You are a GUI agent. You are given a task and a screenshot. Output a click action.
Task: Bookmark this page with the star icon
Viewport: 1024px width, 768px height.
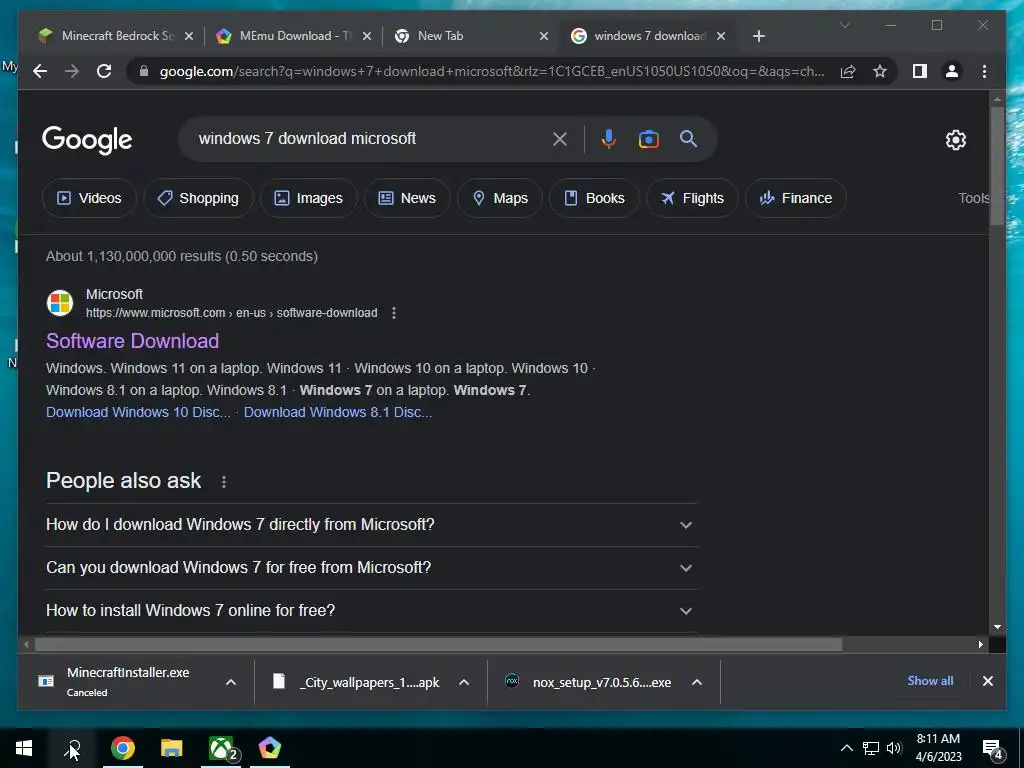(880, 71)
